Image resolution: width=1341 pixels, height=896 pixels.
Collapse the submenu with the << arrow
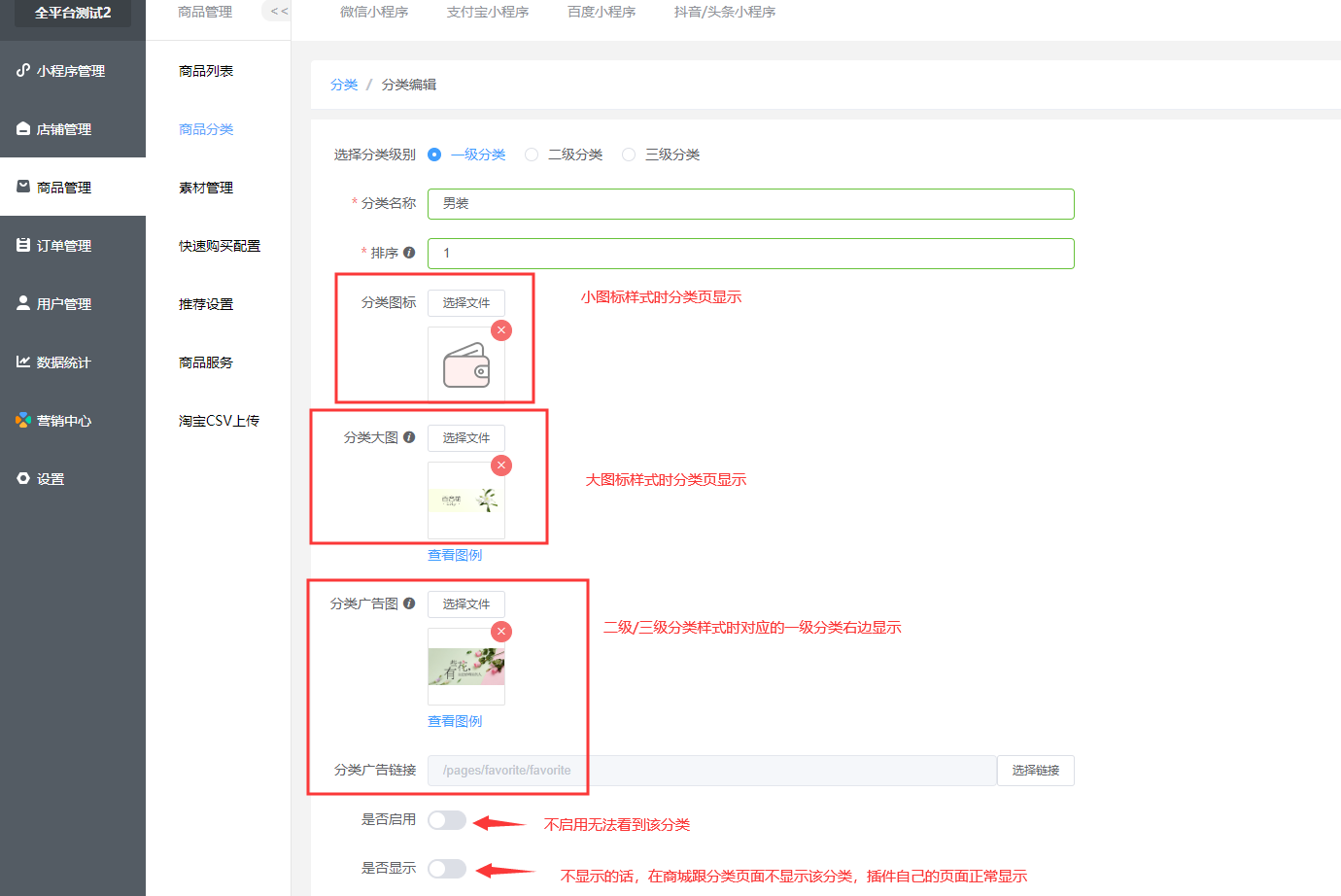pyautogui.click(x=279, y=12)
